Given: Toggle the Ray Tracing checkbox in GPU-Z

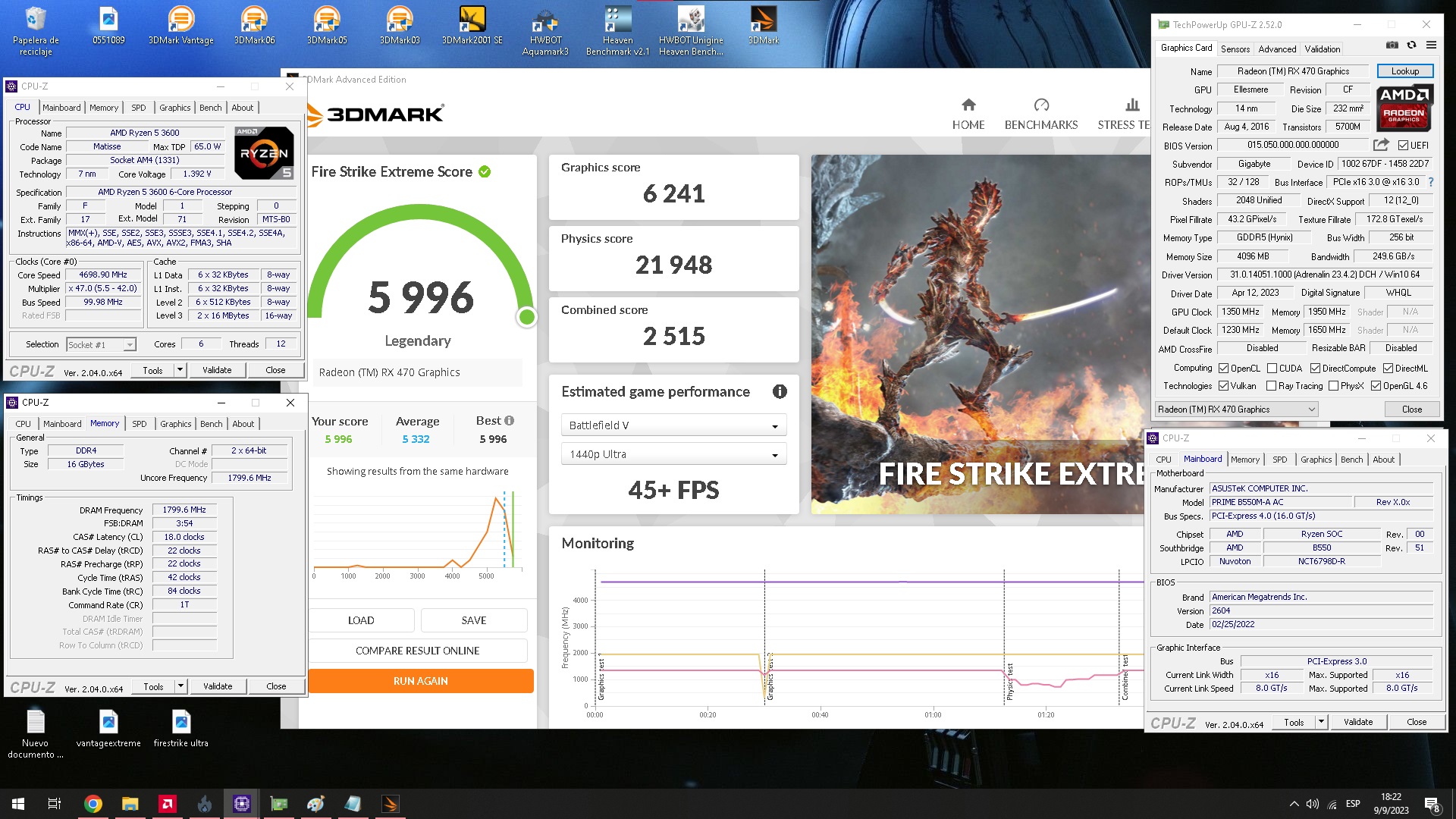Looking at the screenshot, I should (x=1271, y=386).
